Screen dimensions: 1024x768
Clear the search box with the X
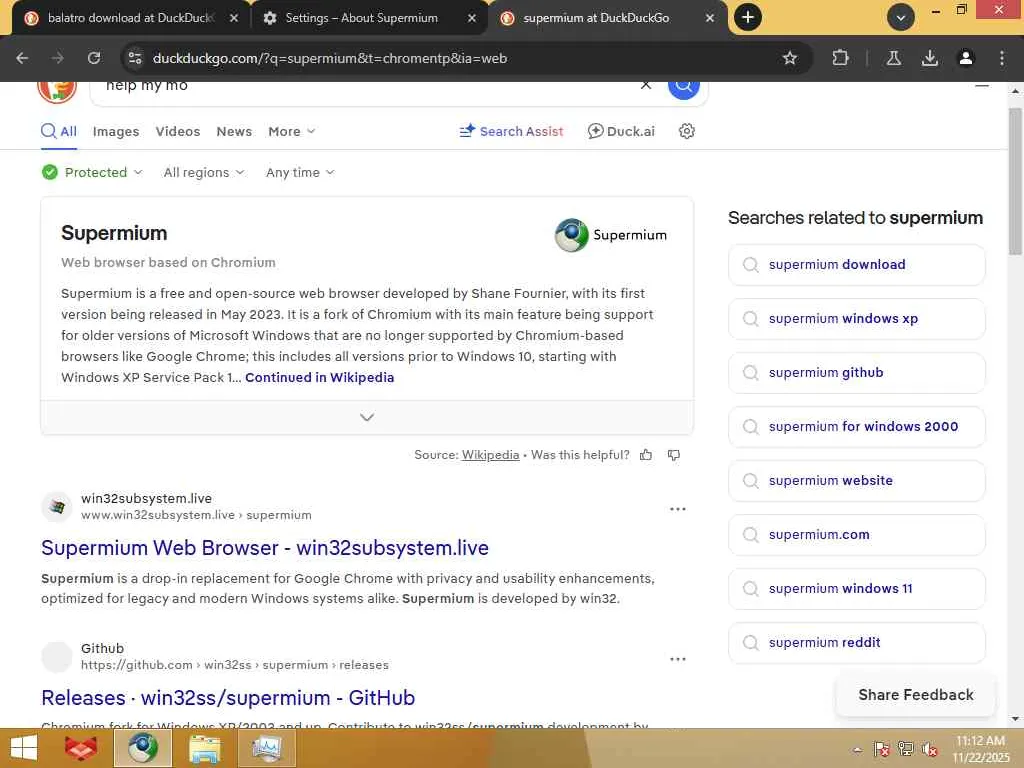point(645,85)
